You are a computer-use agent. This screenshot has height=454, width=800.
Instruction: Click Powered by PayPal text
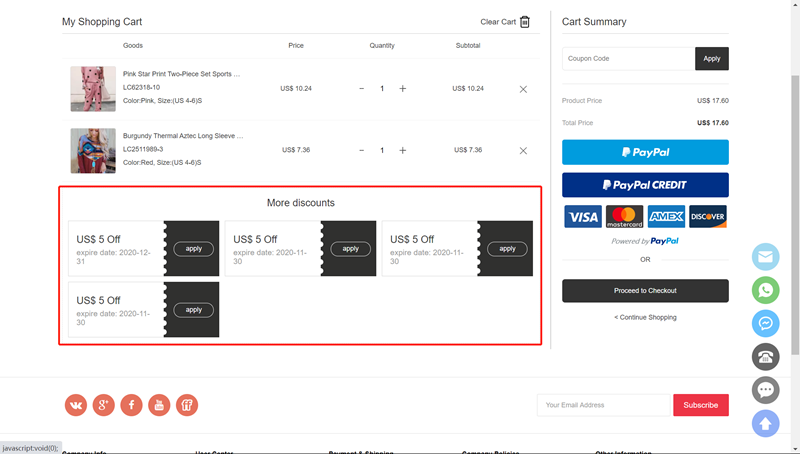point(645,241)
